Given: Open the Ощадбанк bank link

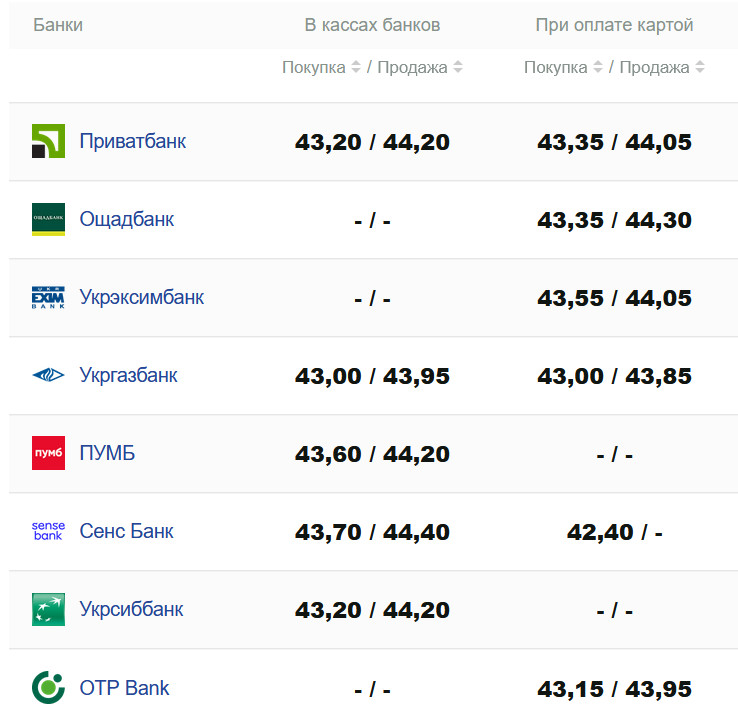Looking at the screenshot, I should coord(127,219).
